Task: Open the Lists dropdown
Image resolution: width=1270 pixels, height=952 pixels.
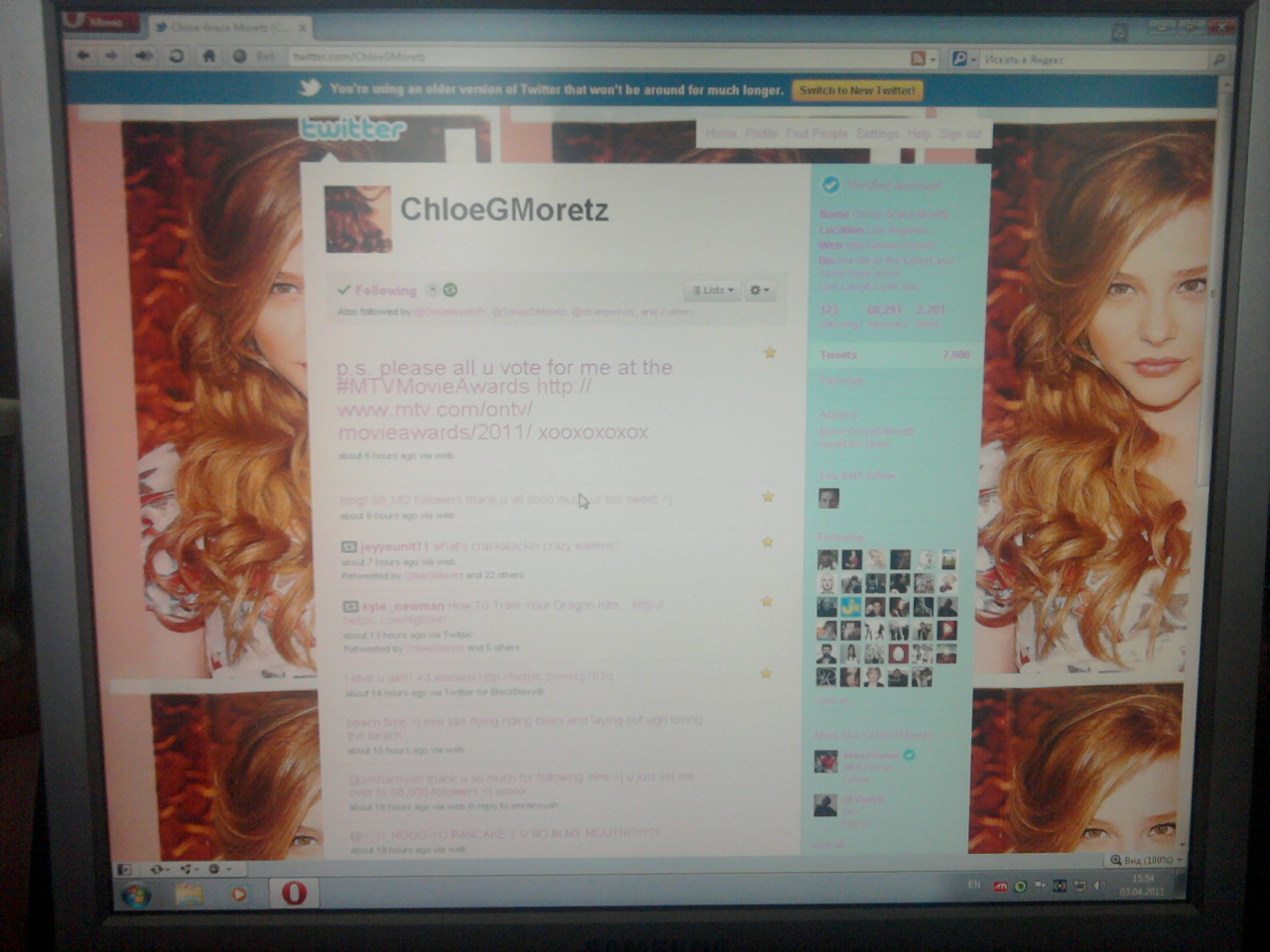Action: [x=712, y=291]
